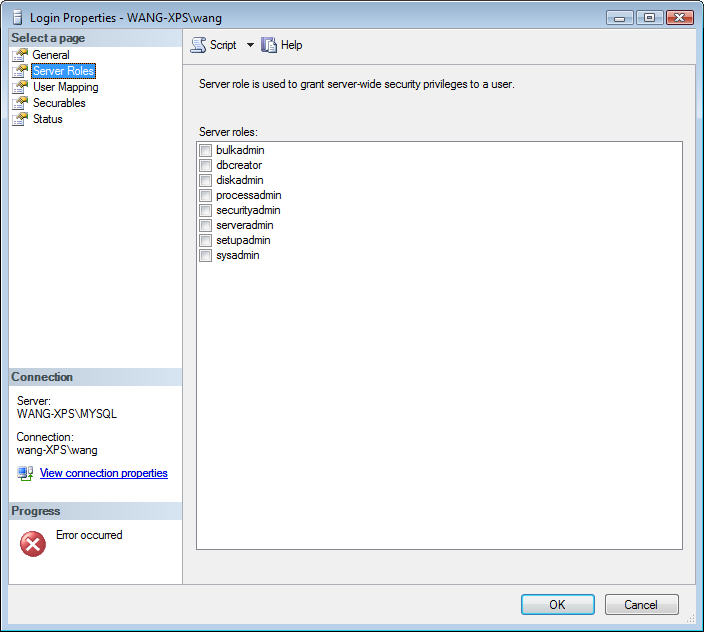The width and height of the screenshot is (704, 632).
Task: Toggle the serveradmin role checkbox
Action: point(205,225)
